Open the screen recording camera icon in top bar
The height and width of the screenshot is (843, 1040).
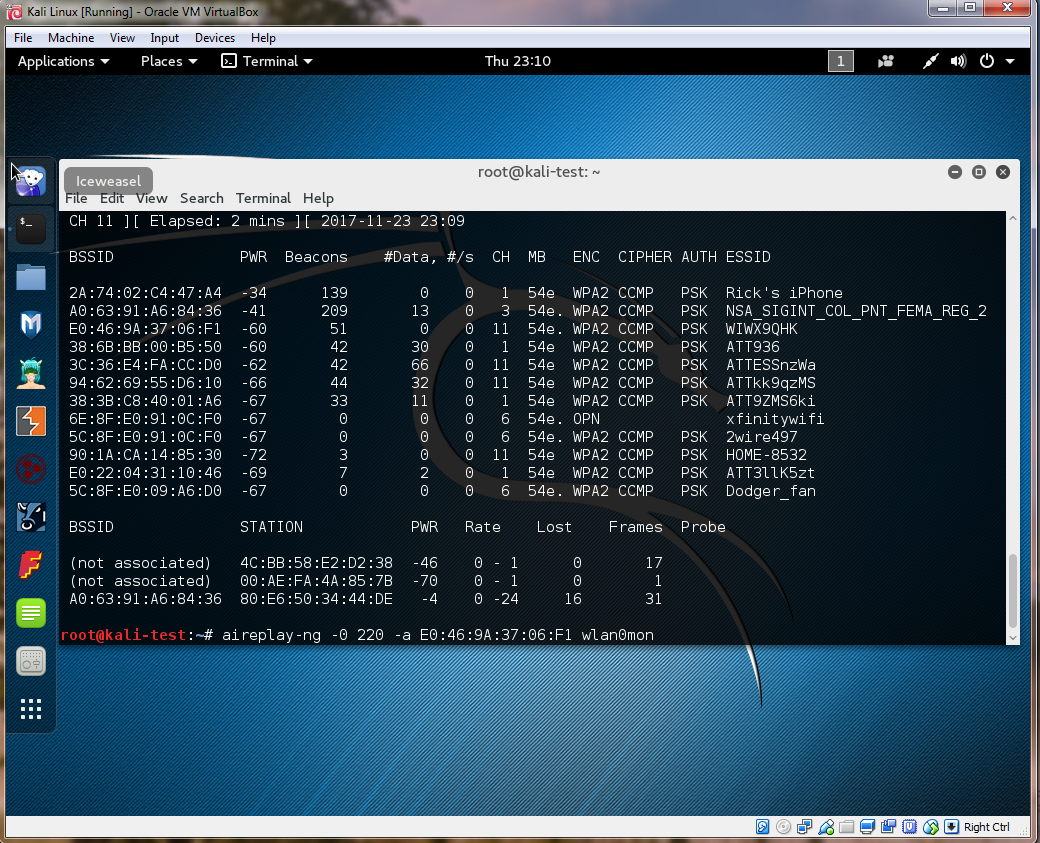tap(885, 61)
